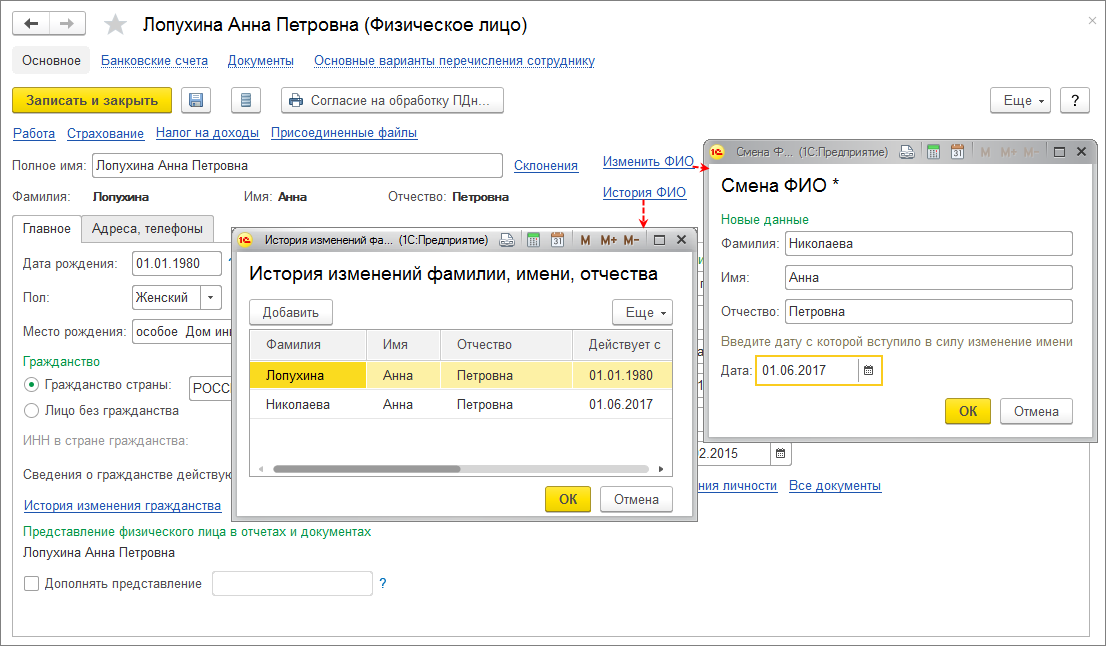Click the question mark help button

click(x=1074, y=101)
